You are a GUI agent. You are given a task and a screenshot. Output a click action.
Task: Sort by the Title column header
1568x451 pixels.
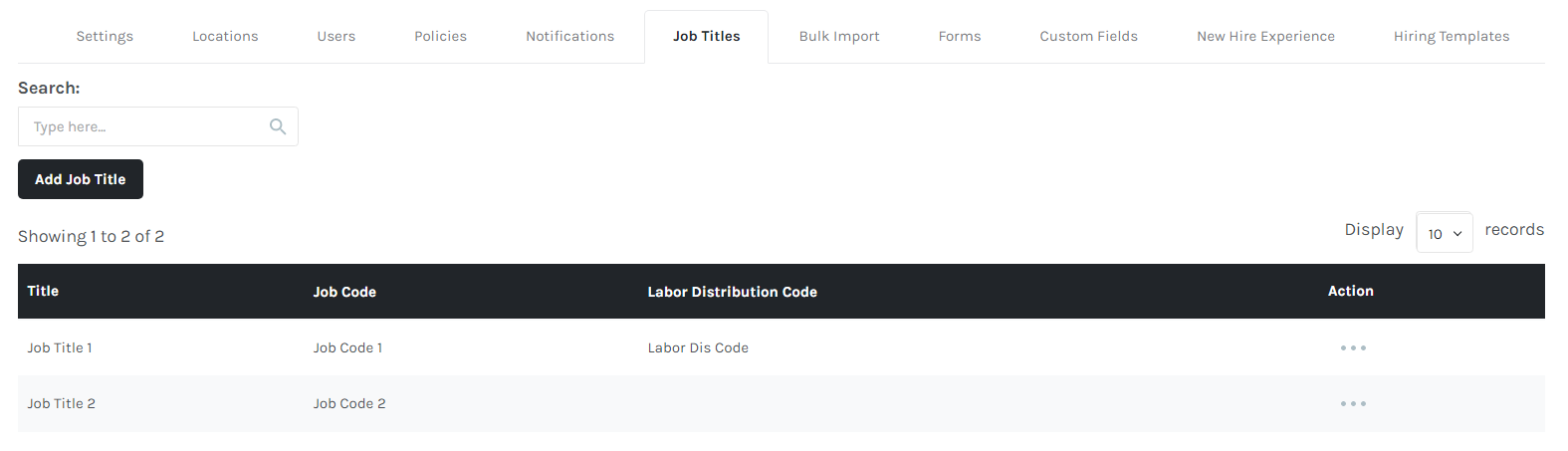[43, 291]
